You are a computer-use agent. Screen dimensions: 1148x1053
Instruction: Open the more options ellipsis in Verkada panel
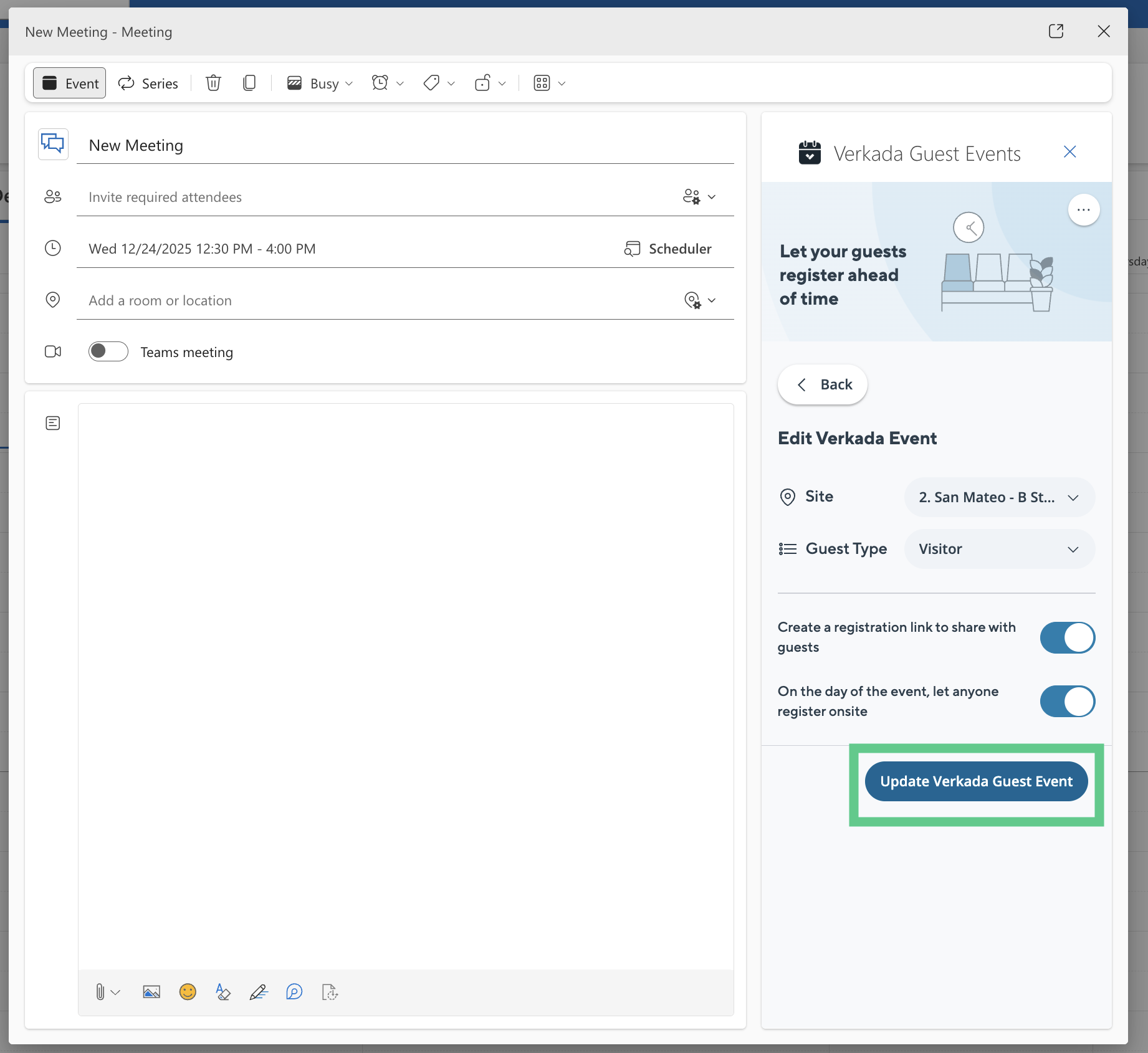pyautogui.click(x=1083, y=210)
